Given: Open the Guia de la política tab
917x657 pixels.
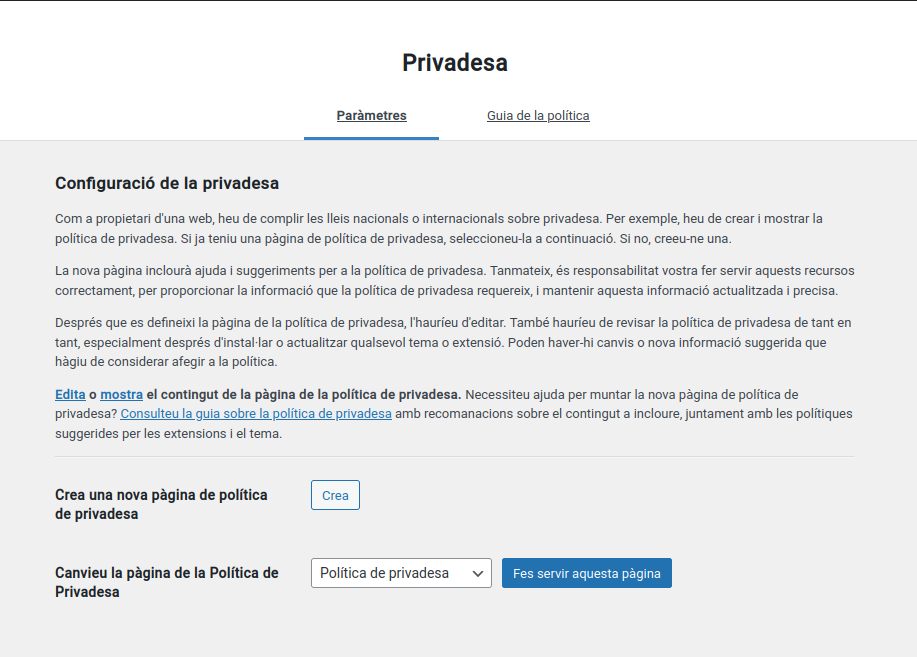Looking at the screenshot, I should (x=538, y=116).
